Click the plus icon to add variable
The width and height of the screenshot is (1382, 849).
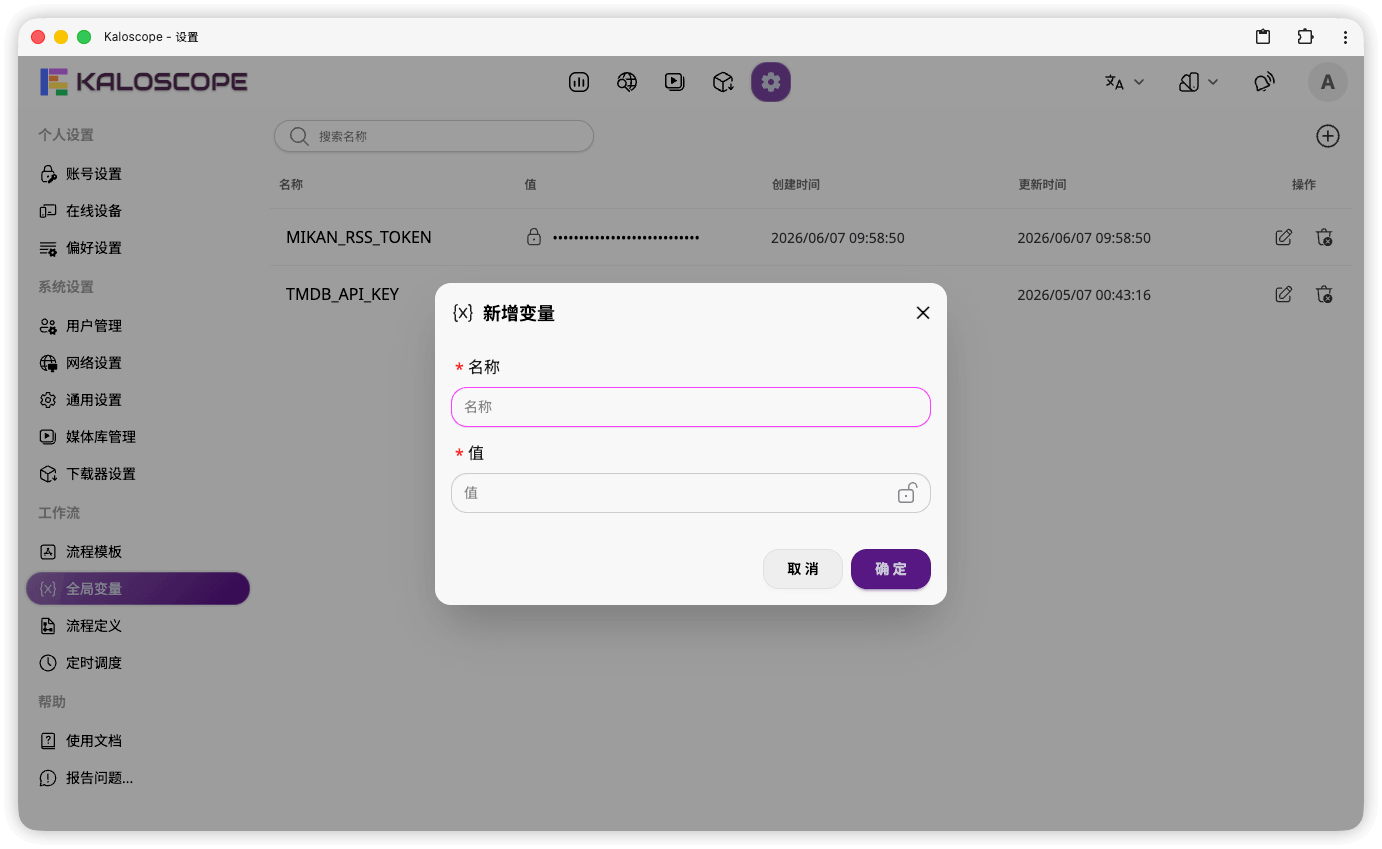pyautogui.click(x=1328, y=137)
